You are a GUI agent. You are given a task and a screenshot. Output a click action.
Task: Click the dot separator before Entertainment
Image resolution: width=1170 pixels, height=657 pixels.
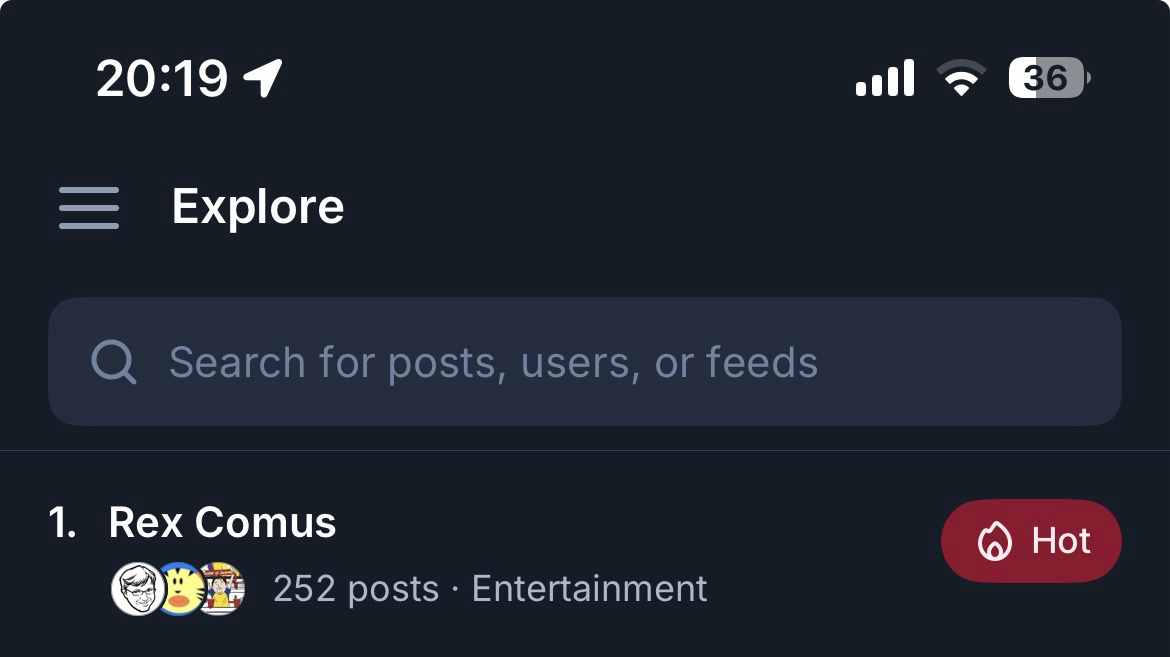(x=455, y=589)
